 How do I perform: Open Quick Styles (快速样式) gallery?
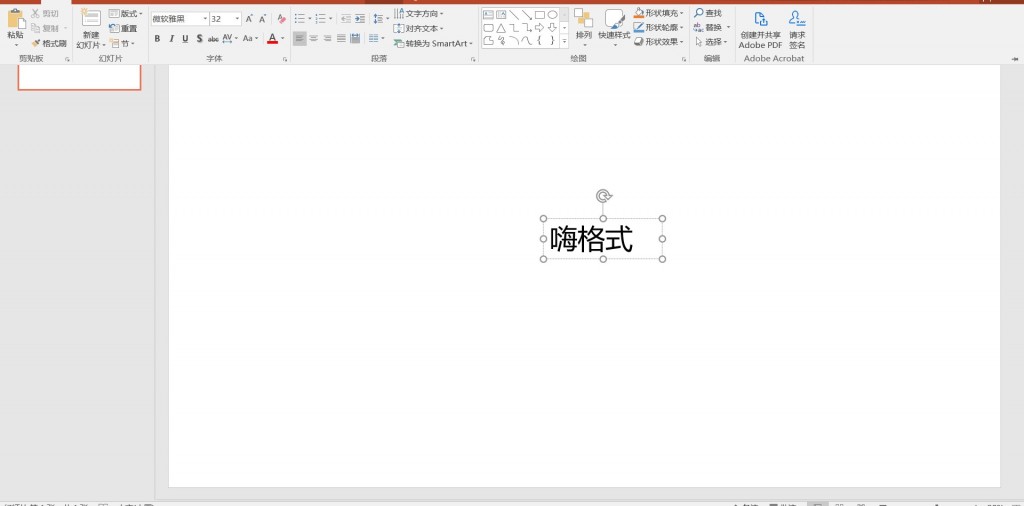614,20
